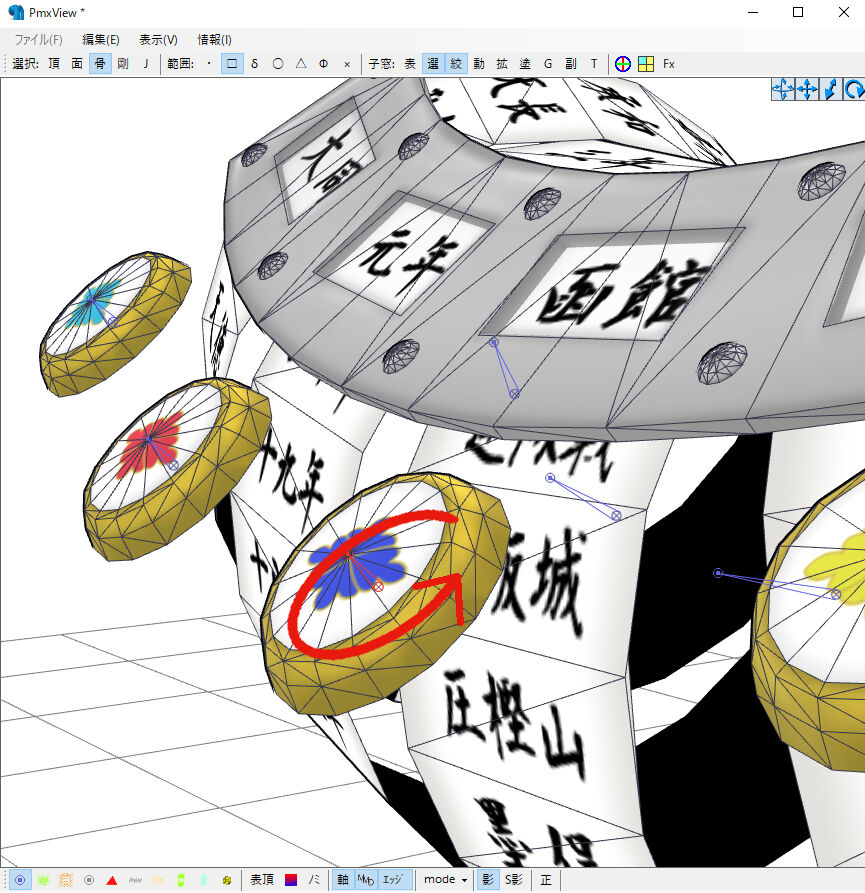Image resolution: width=865 pixels, height=893 pixels.
Task: Open the ファイル(F) menu
Action: point(38,40)
